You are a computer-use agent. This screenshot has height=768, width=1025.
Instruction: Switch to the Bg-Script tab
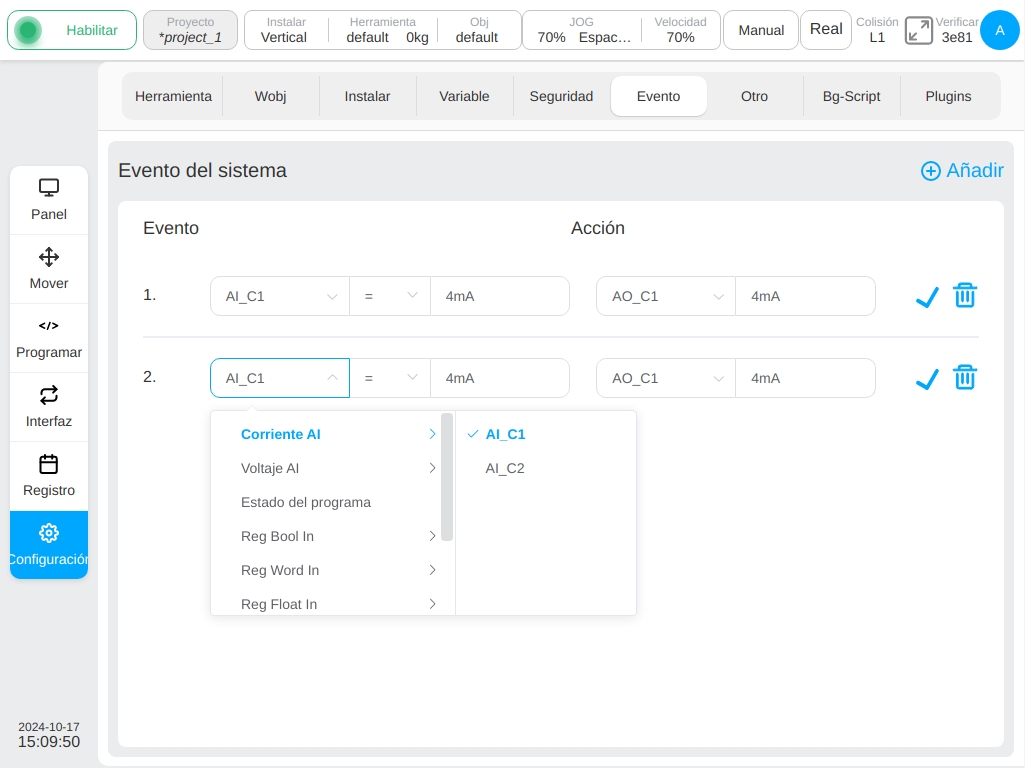[852, 96]
